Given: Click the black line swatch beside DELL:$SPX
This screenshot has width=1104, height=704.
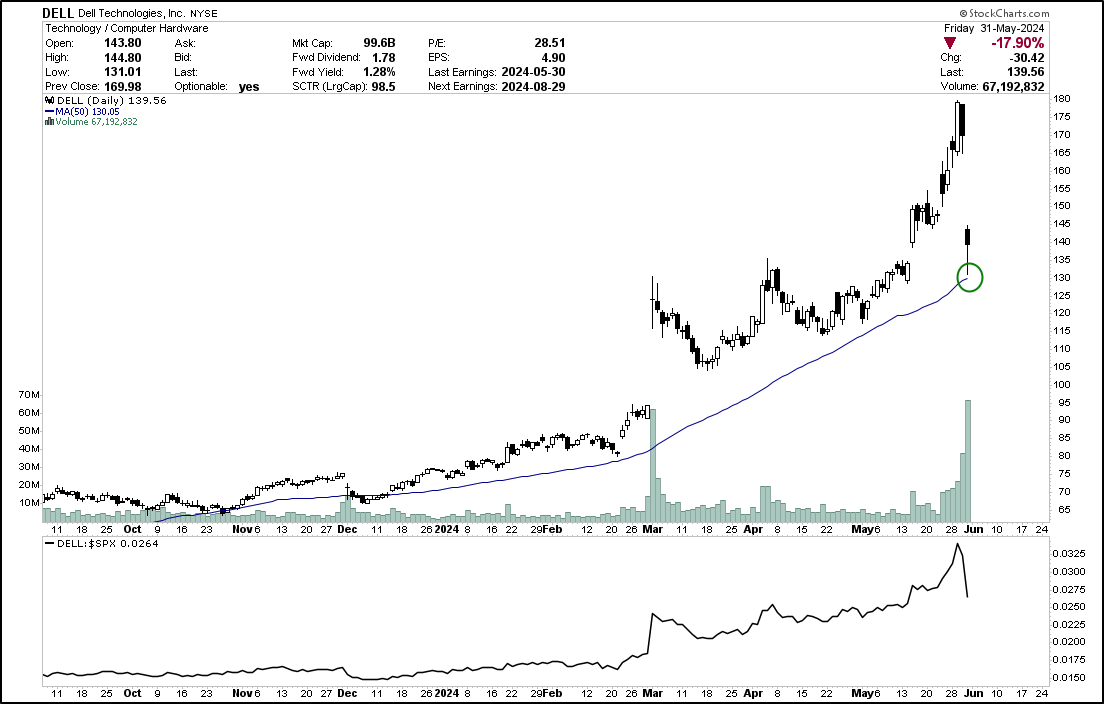Looking at the screenshot, I should pyautogui.click(x=49, y=543).
